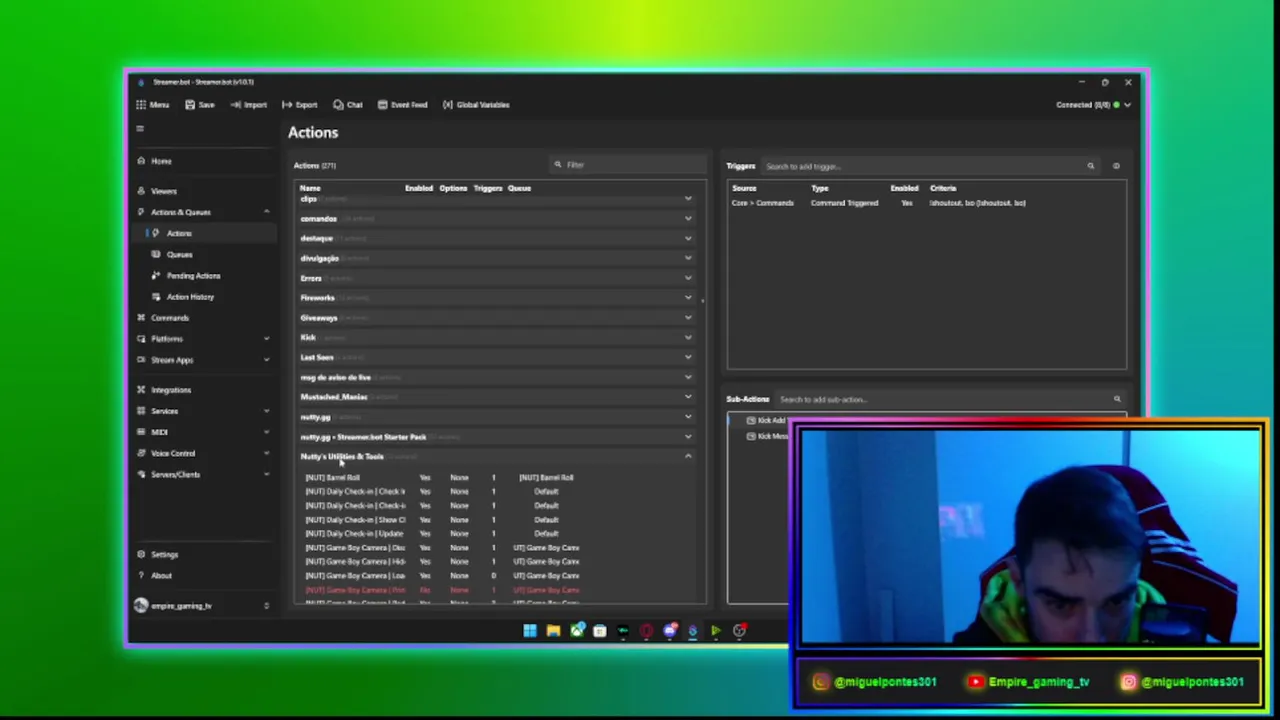Click the trigger search magnifier icon
Screen dimensions: 1280x720
pyautogui.click(x=1091, y=166)
